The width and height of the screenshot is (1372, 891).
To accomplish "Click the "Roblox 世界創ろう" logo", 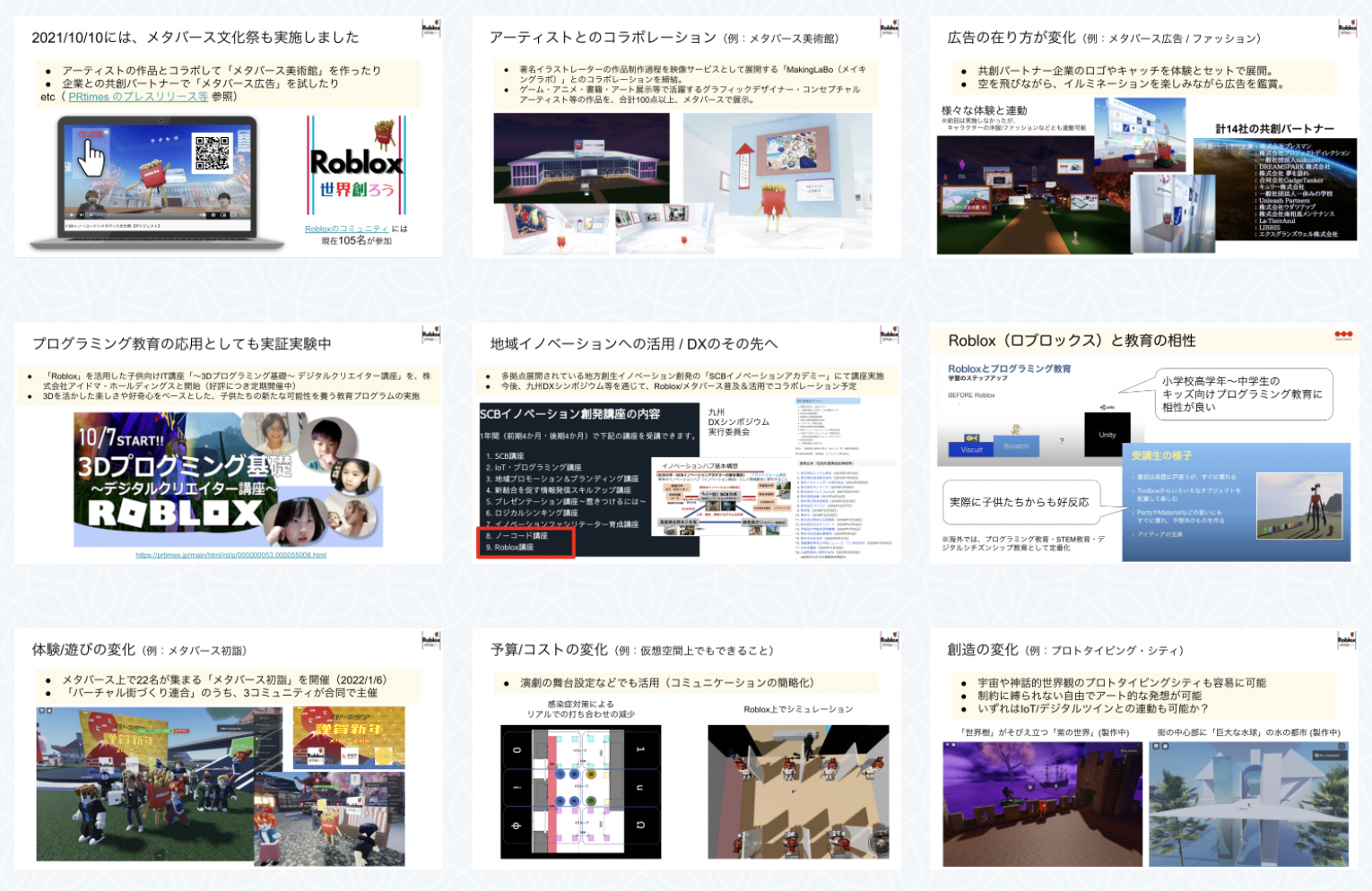I will (356, 166).
